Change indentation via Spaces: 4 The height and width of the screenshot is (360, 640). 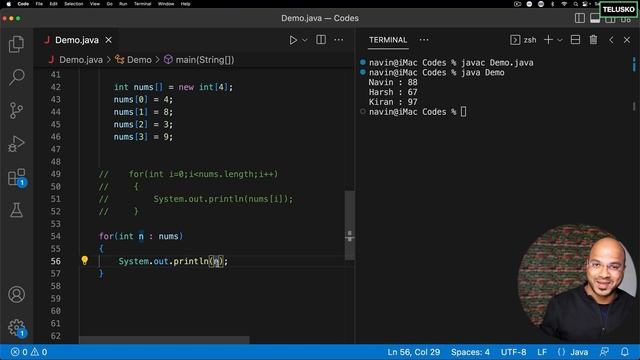pyautogui.click(x=470, y=352)
